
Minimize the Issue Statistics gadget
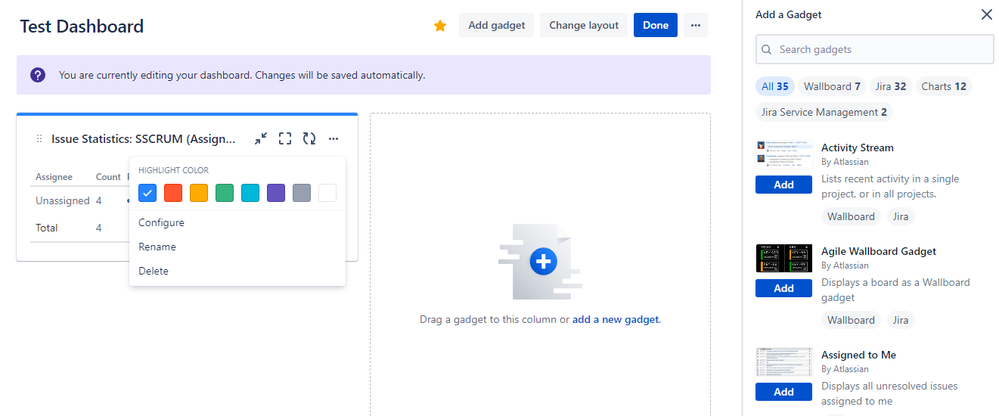pyautogui.click(x=261, y=138)
